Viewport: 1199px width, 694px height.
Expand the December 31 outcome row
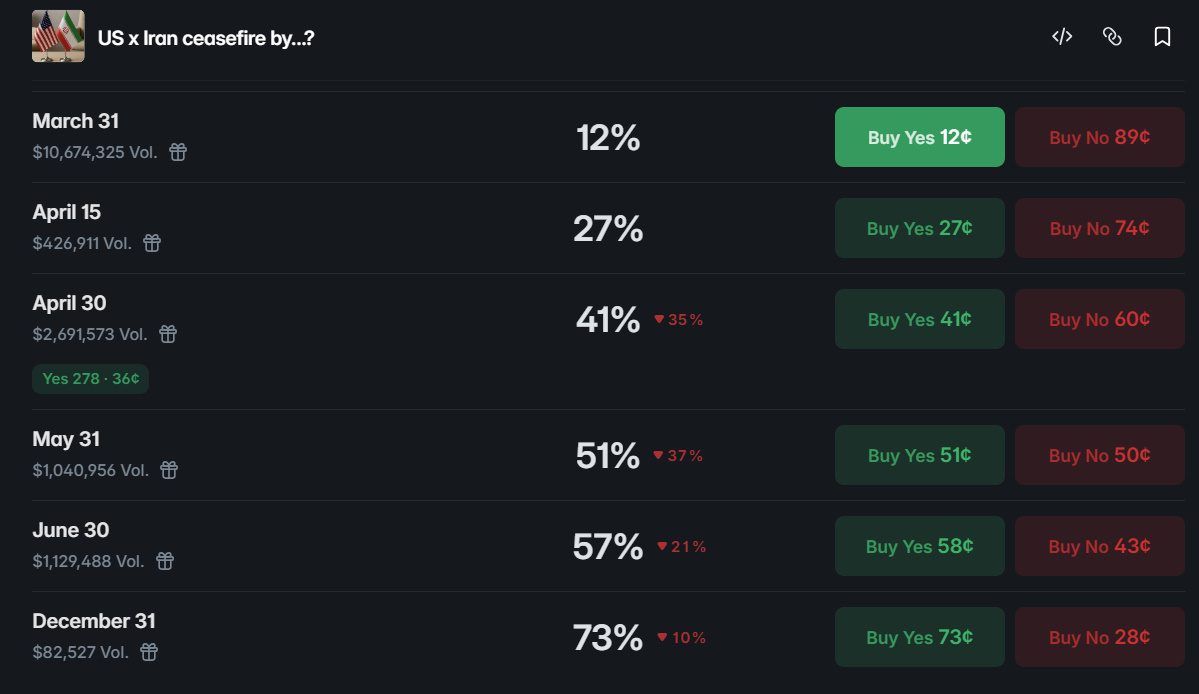click(x=94, y=621)
